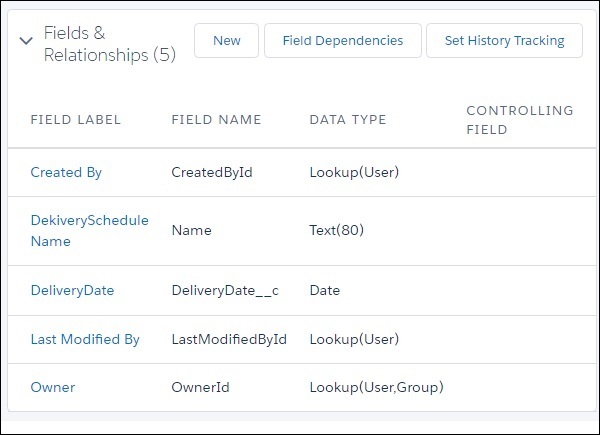Image resolution: width=600 pixels, height=435 pixels.
Task: Click the New field button
Action: (x=227, y=41)
